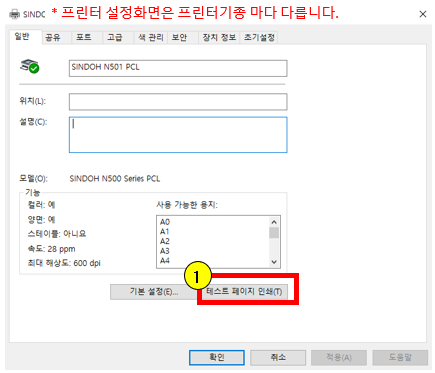Screen dimensions: 435x373
Task: Click 테스트 페이지 인쇄(T) button
Action: [x=244, y=292]
